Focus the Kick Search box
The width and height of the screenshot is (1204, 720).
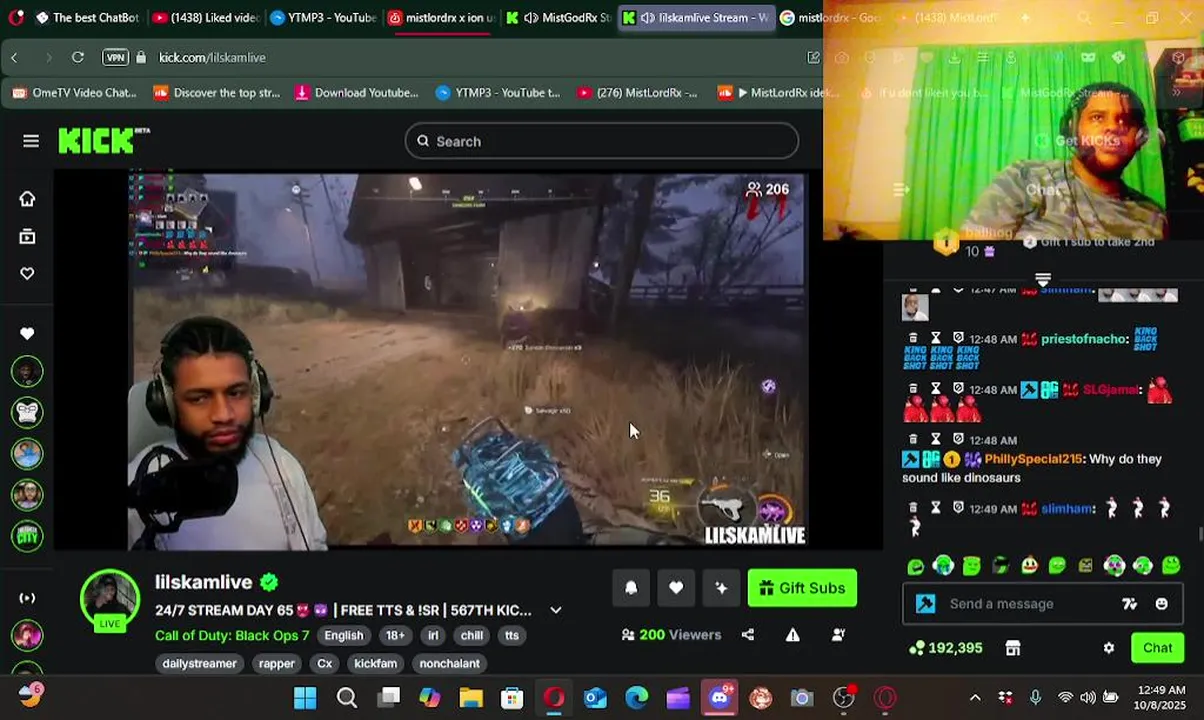[602, 141]
